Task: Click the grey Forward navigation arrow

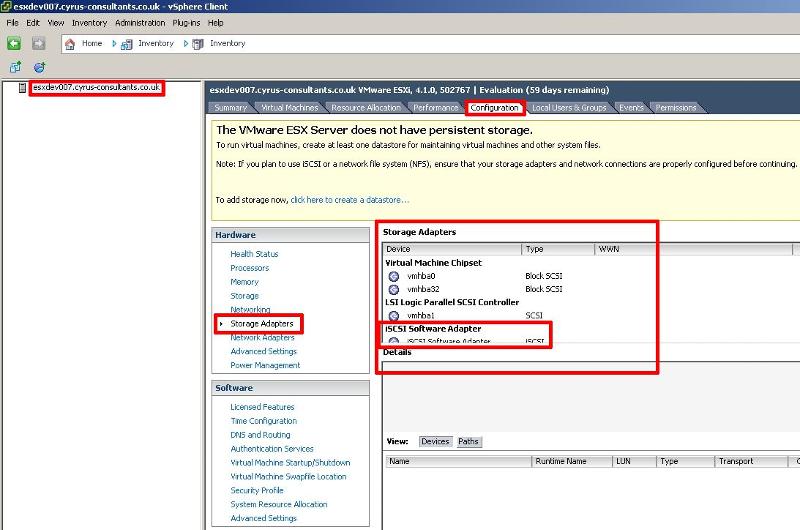Action: (x=38, y=43)
